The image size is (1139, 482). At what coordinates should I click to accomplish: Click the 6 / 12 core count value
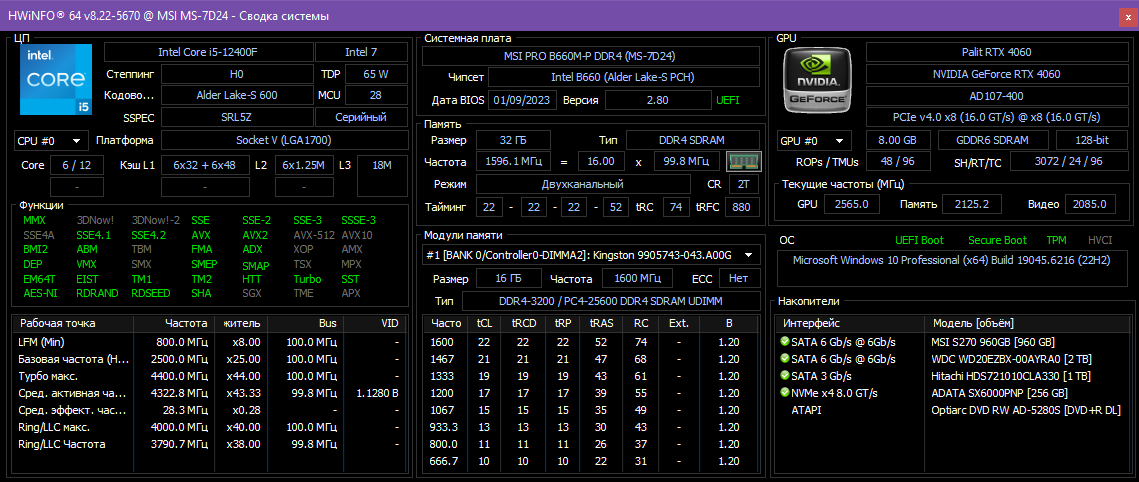77,166
